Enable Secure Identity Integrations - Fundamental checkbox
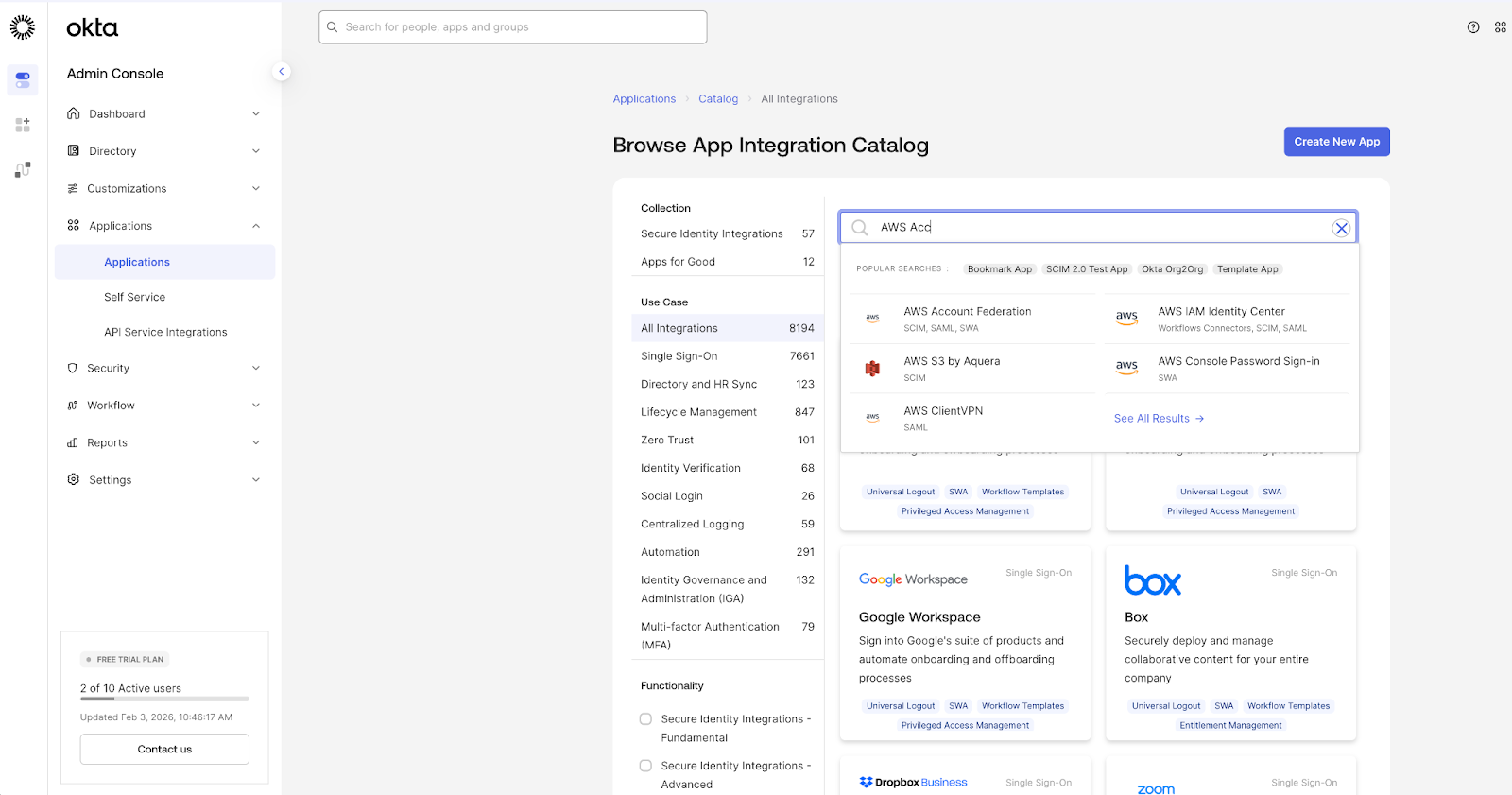The image size is (1512, 795). pyautogui.click(x=645, y=719)
